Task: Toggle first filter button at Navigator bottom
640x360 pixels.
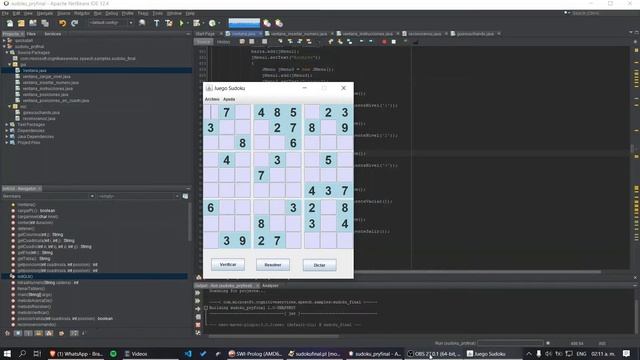Action: point(18,333)
